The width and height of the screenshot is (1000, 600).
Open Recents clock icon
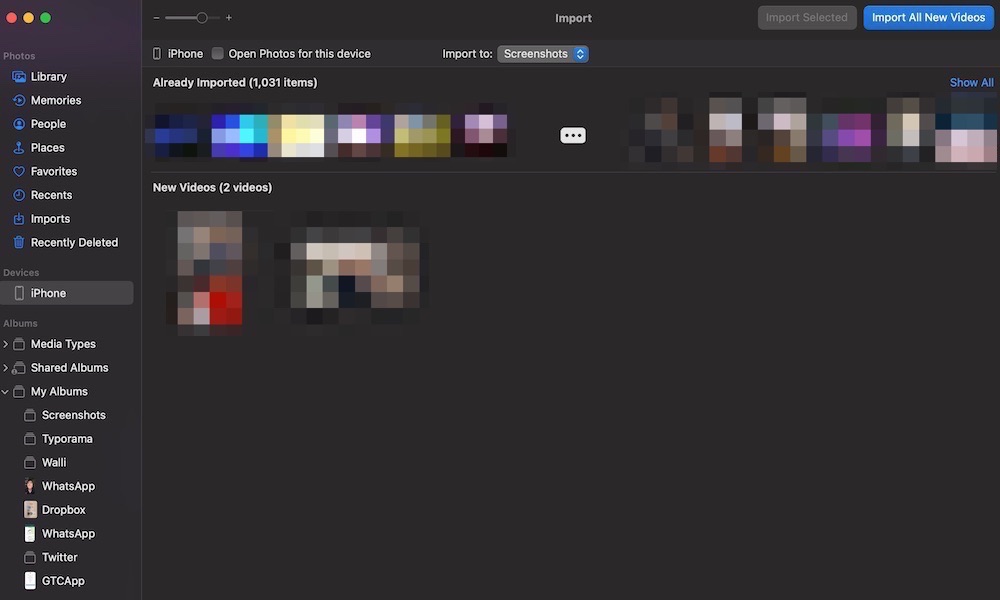[x=18, y=195]
